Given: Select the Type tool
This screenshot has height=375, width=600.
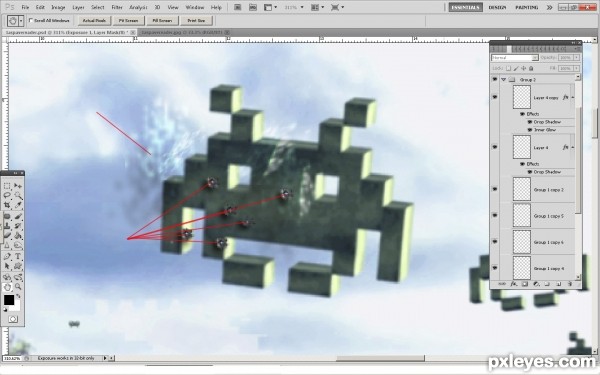Looking at the screenshot, I should pos(18,256).
